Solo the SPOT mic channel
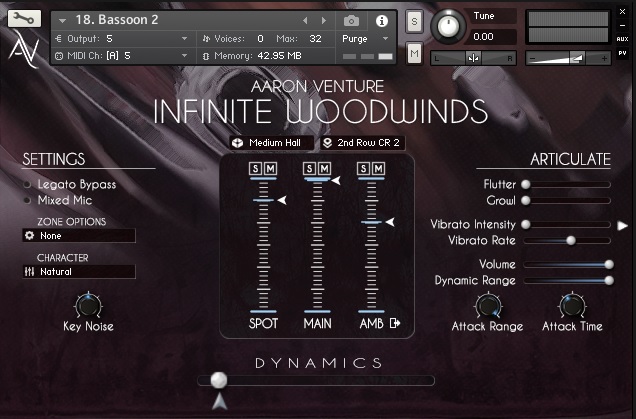 click(x=256, y=168)
